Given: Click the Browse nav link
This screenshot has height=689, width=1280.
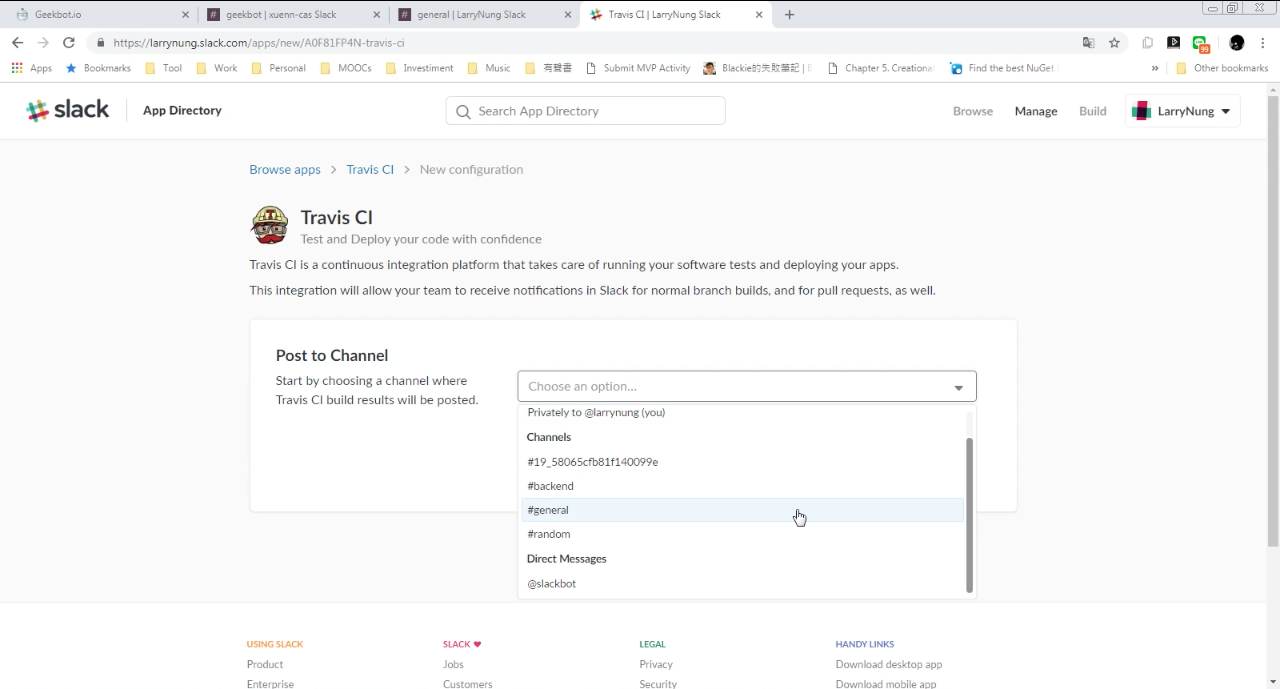Looking at the screenshot, I should 972,111.
